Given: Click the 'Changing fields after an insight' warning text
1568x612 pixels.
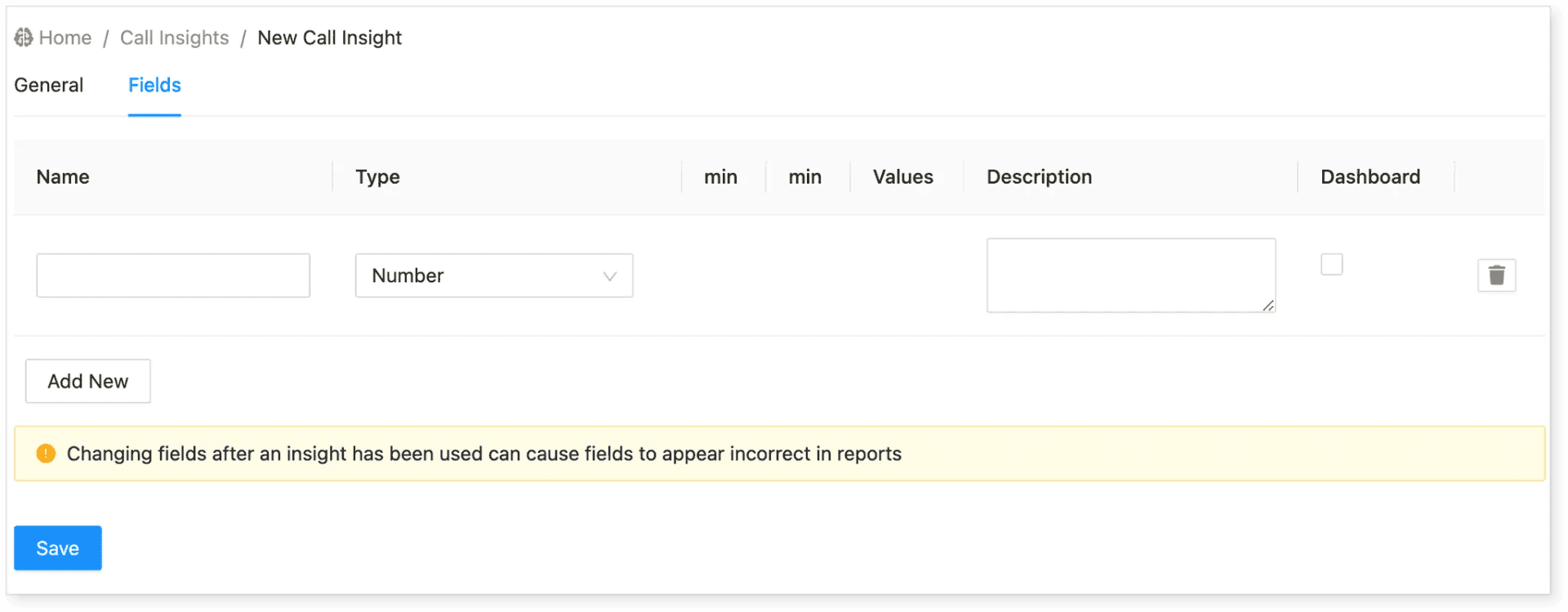Looking at the screenshot, I should 483,454.
